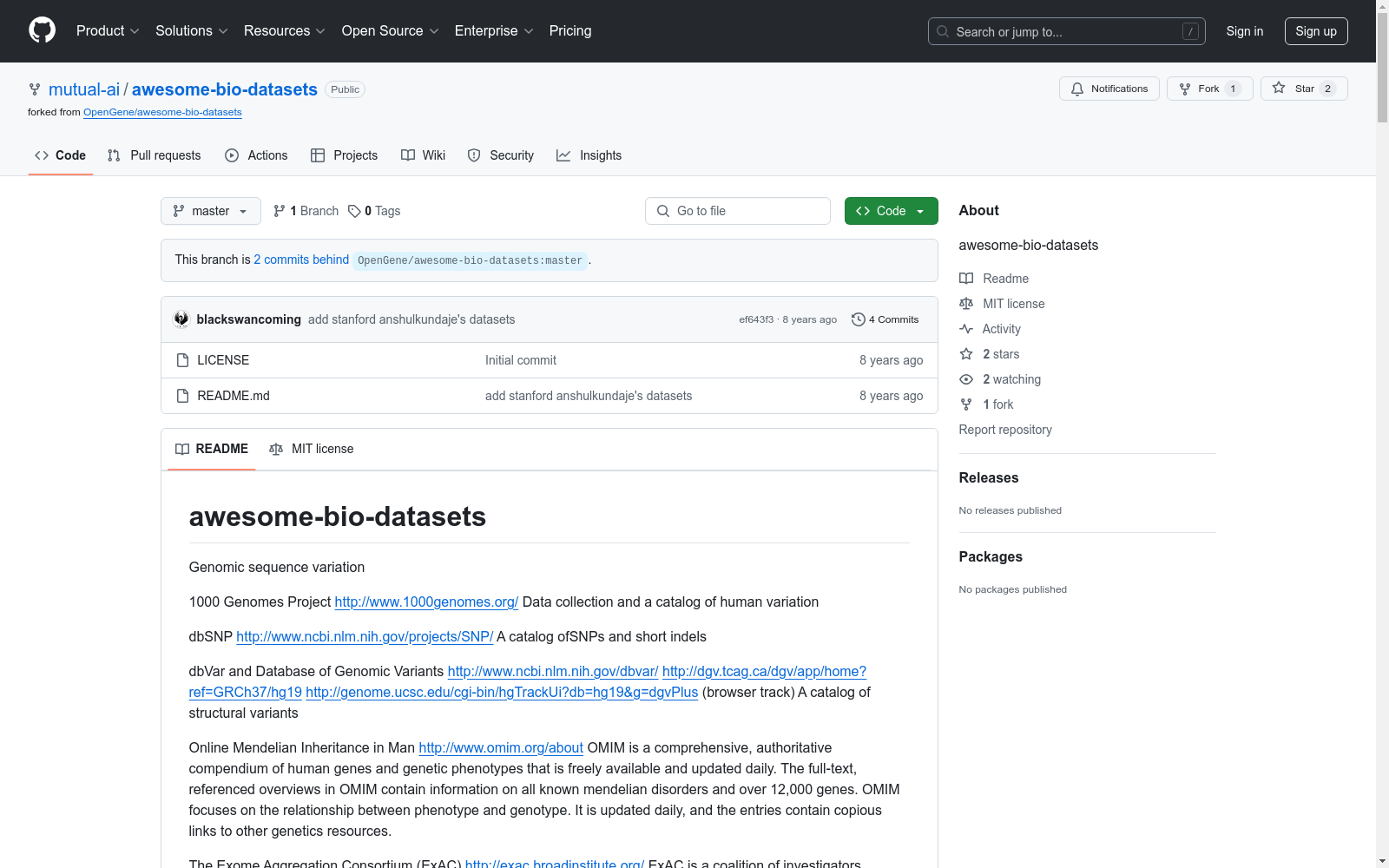The width and height of the screenshot is (1389, 868).
Task: Open the Actions tab
Action: click(x=256, y=155)
